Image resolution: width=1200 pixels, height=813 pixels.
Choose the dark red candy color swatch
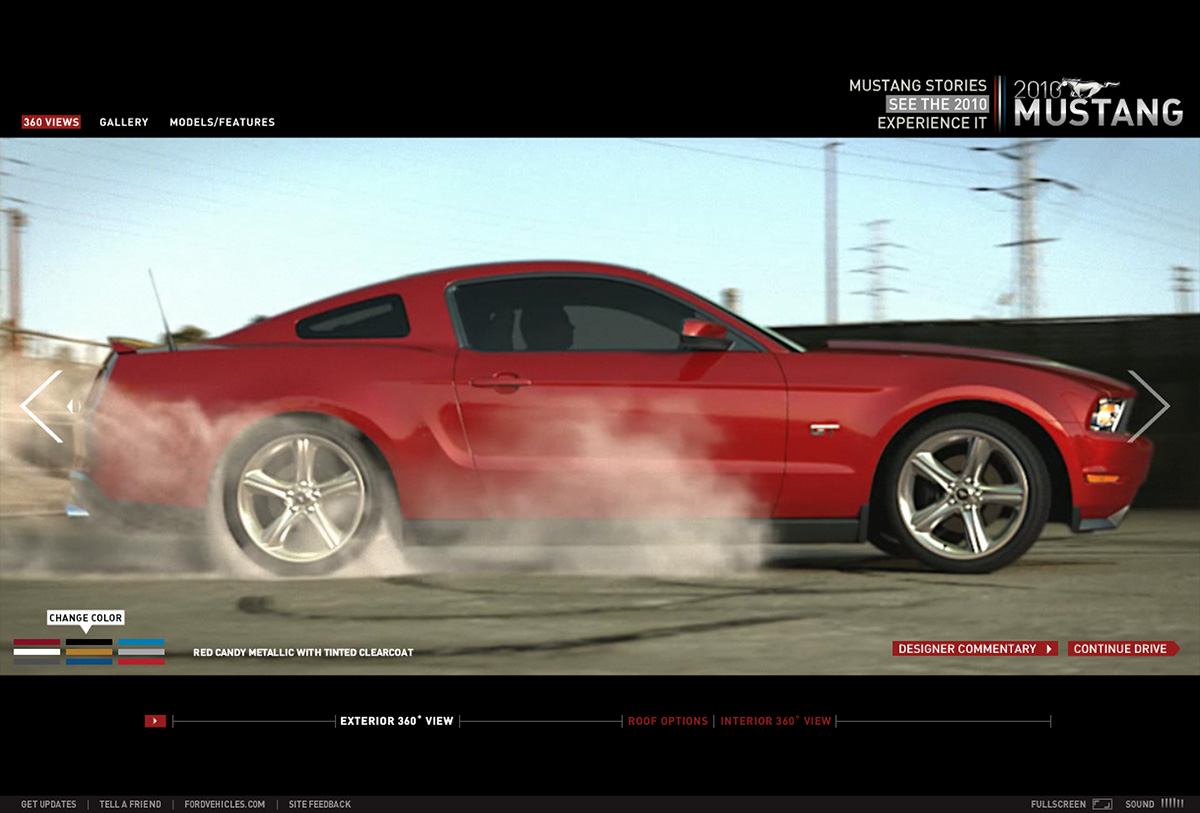(37, 642)
